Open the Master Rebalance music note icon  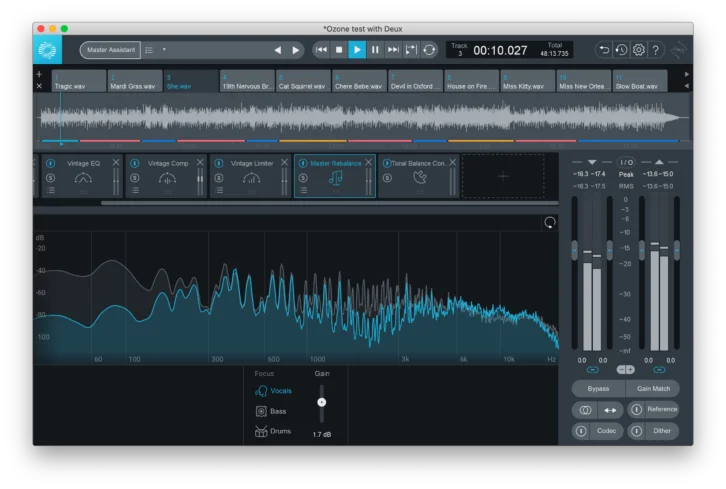pyautogui.click(x=336, y=178)
